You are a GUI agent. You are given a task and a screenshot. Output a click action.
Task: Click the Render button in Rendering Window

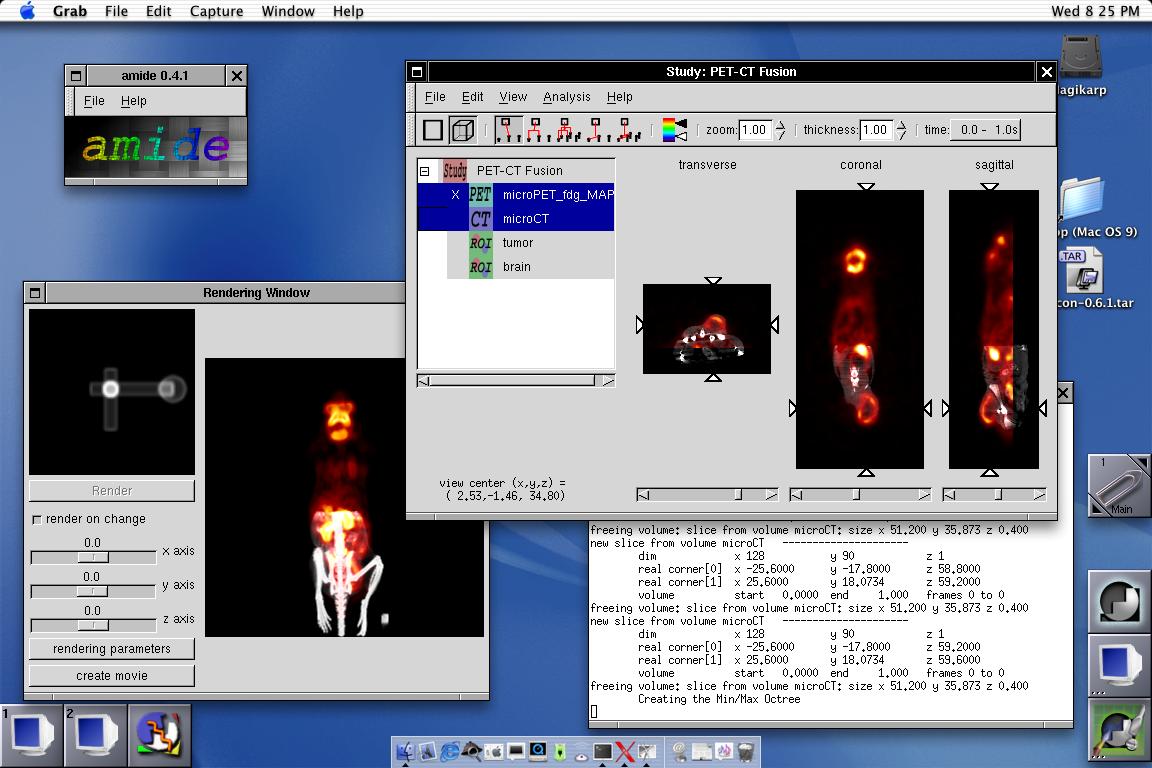(112, 491)
